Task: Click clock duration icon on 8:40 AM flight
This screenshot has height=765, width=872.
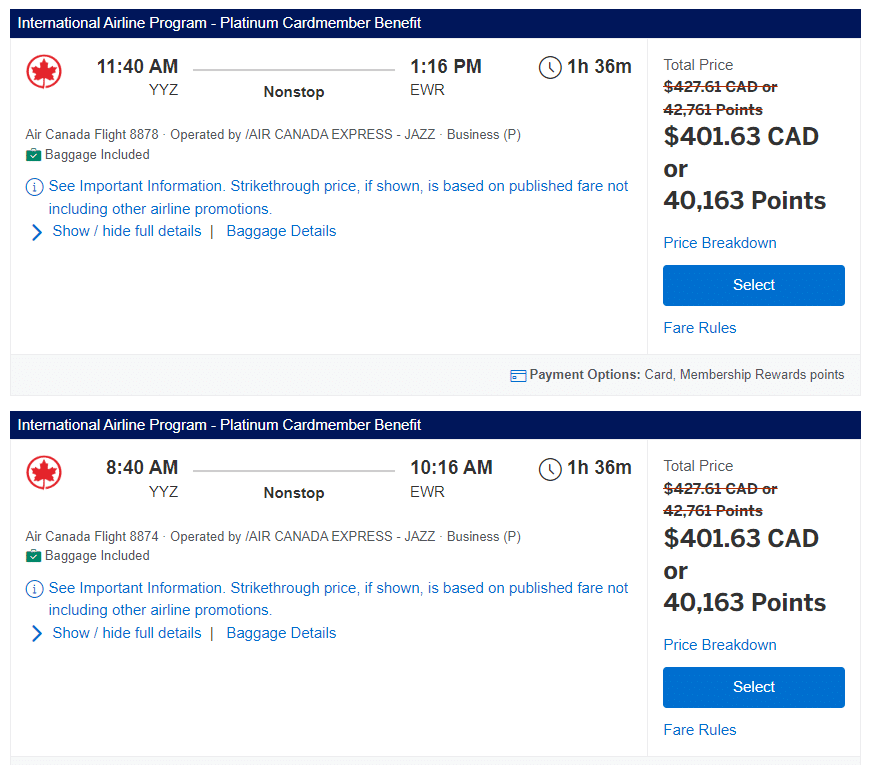Action: [x=550, y=469]
